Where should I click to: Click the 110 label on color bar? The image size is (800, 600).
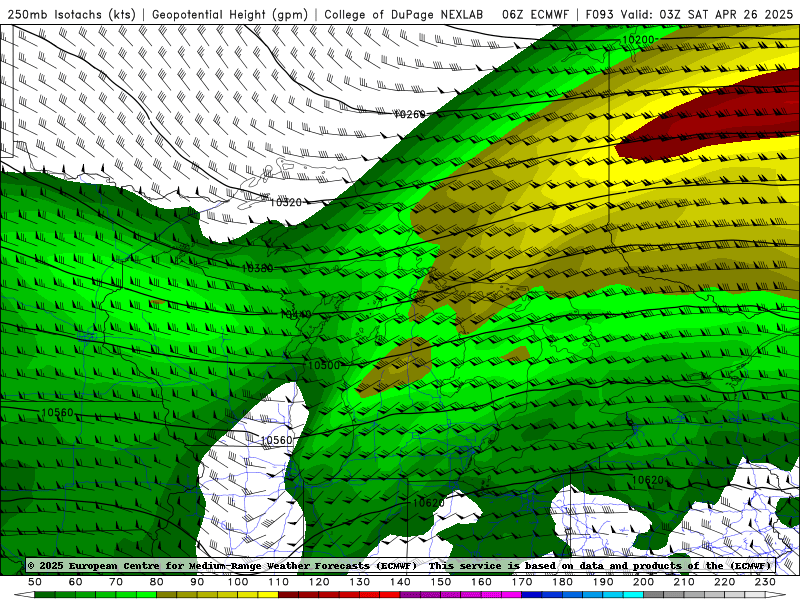point(279,582)
